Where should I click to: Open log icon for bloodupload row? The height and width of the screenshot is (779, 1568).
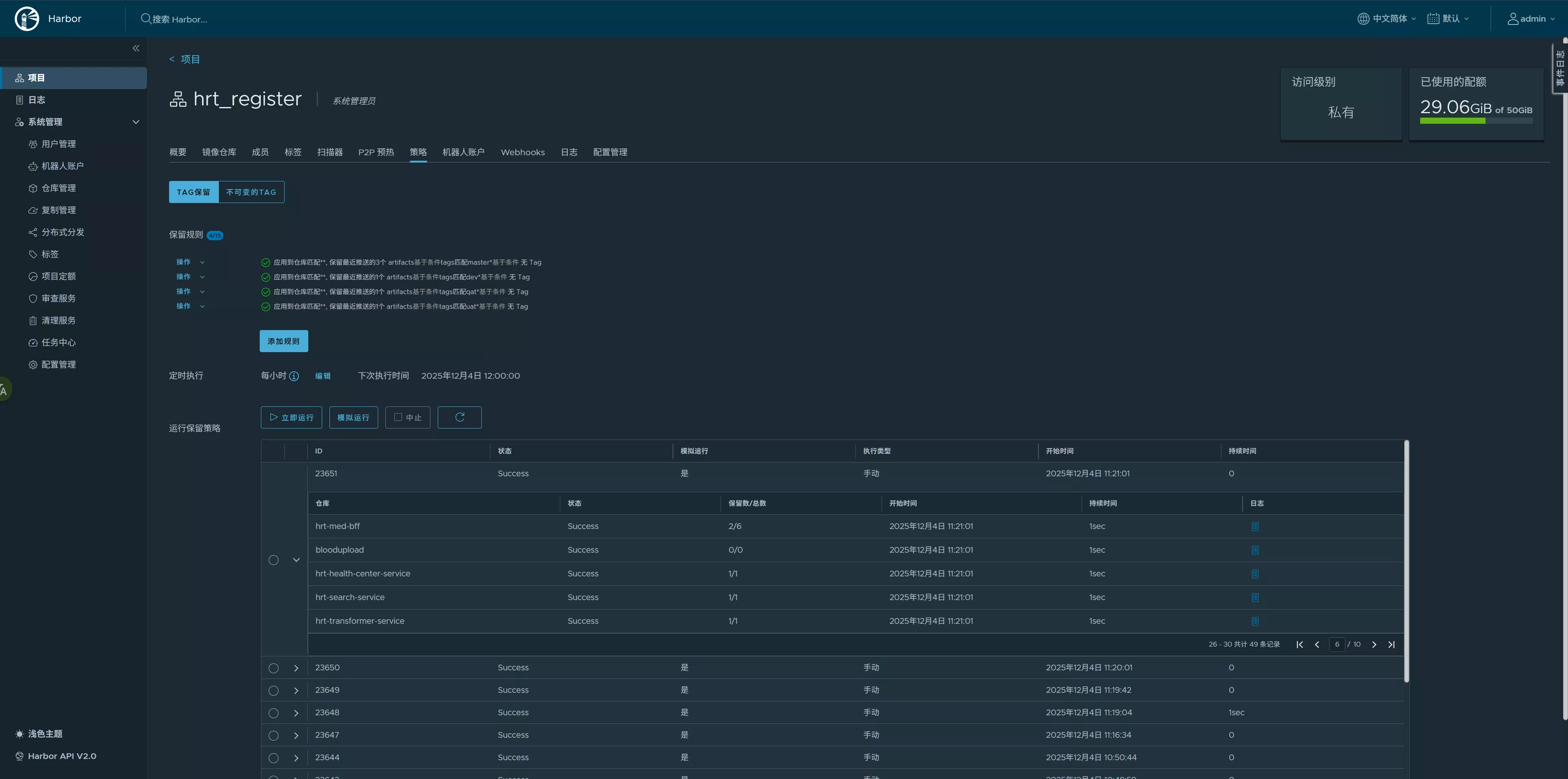click(1254, 550)
